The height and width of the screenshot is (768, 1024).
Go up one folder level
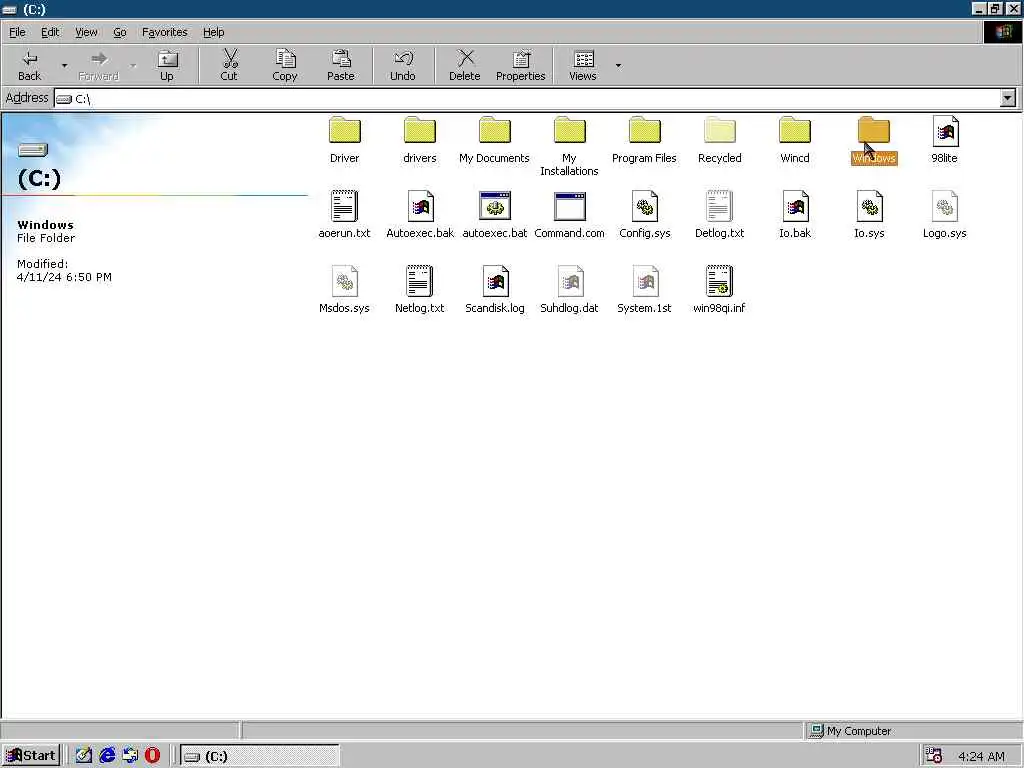(167, 65)
